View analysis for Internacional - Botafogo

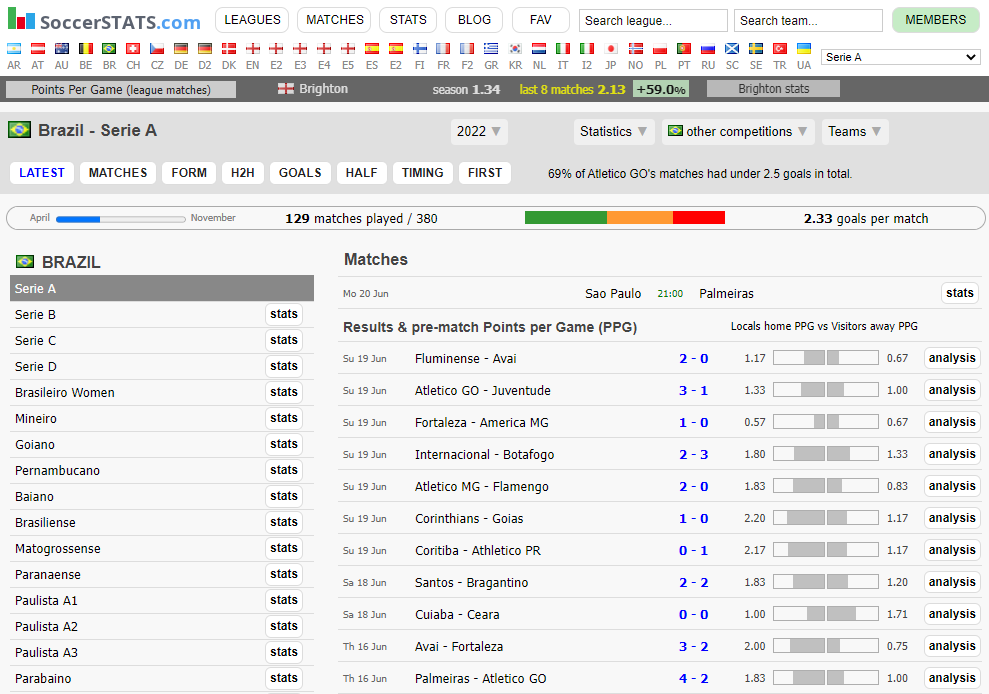952,454
